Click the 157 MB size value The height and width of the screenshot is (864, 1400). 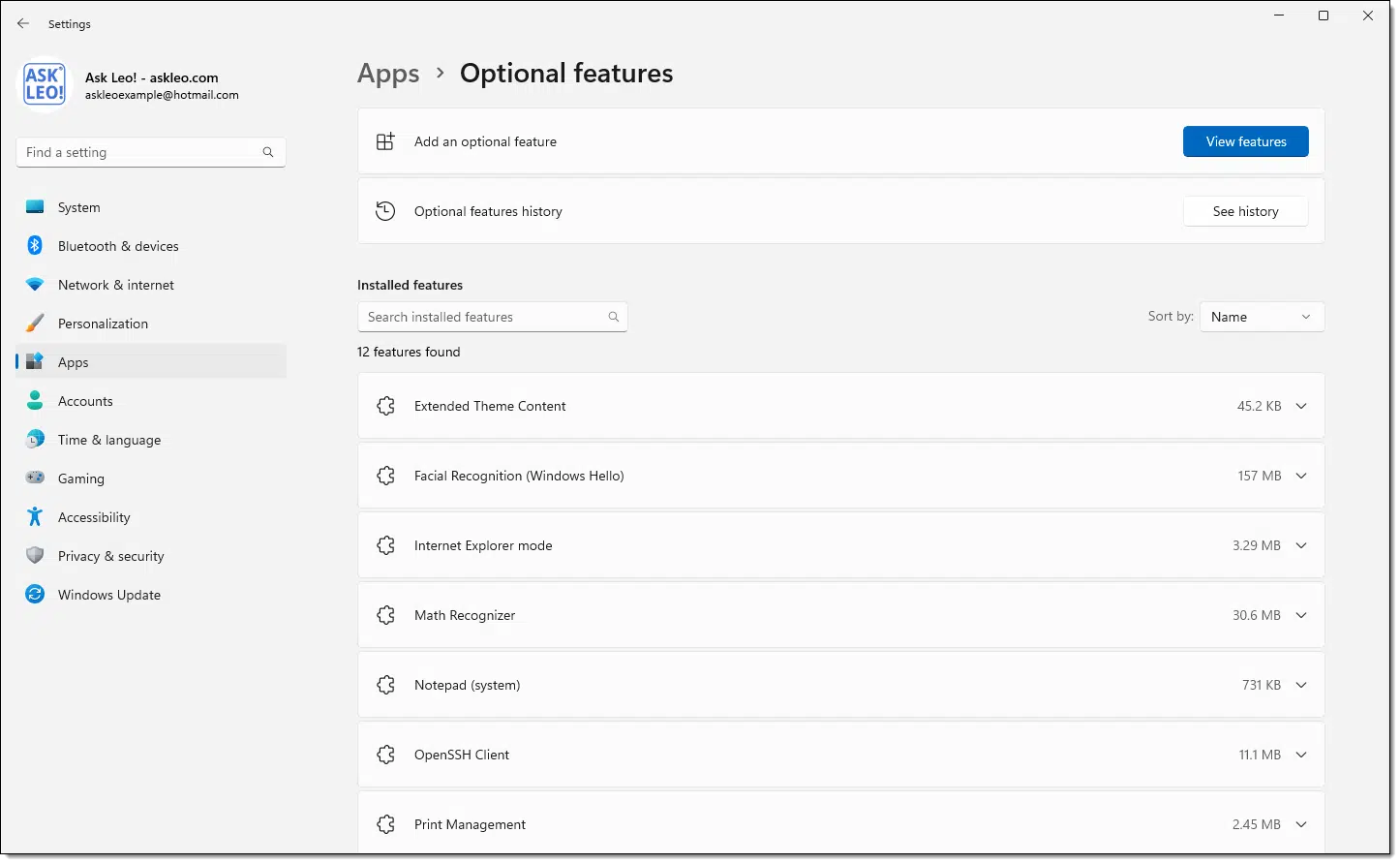click(x=1259, y=476)
